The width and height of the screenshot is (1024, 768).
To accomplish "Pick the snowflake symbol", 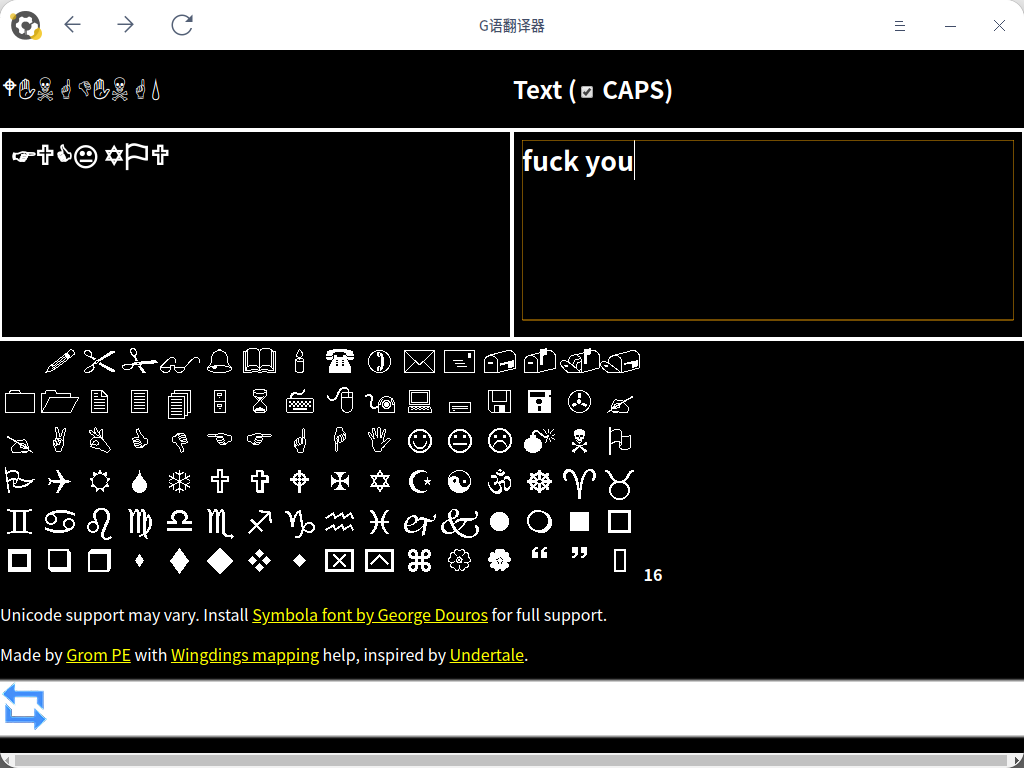I will click(180, 482).
